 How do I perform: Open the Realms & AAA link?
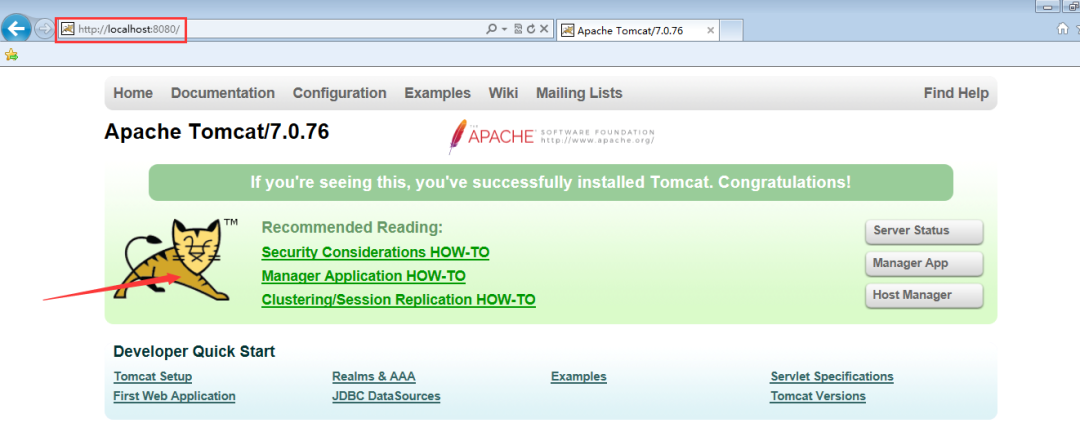pyautogui.click(x=373, y=376)
